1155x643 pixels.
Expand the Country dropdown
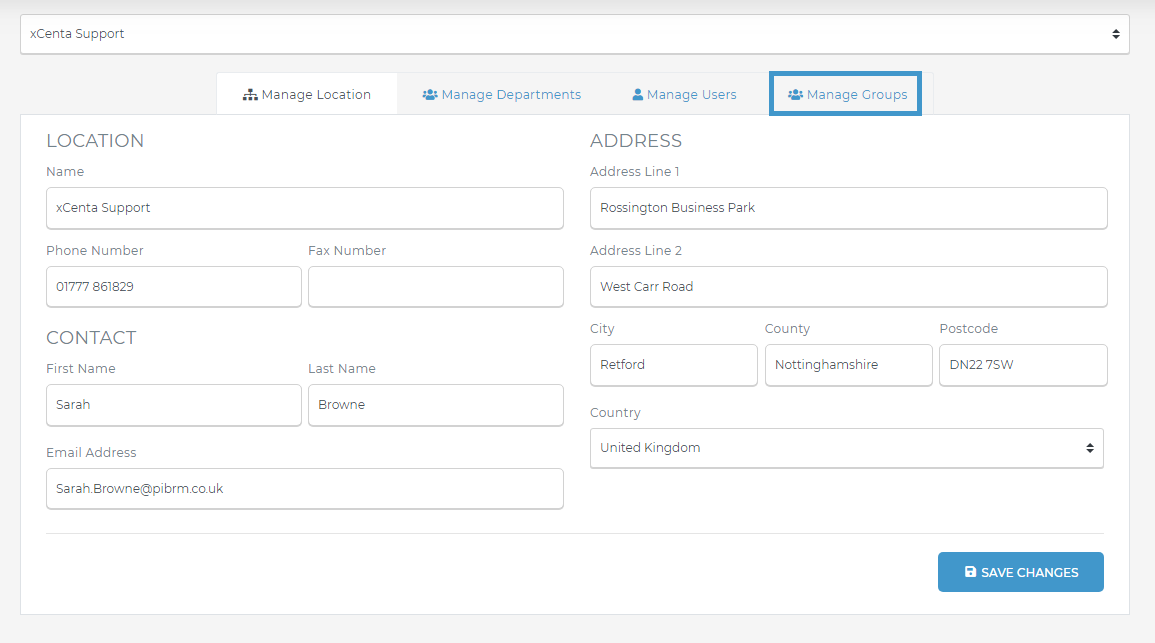(x=846, y=448)
